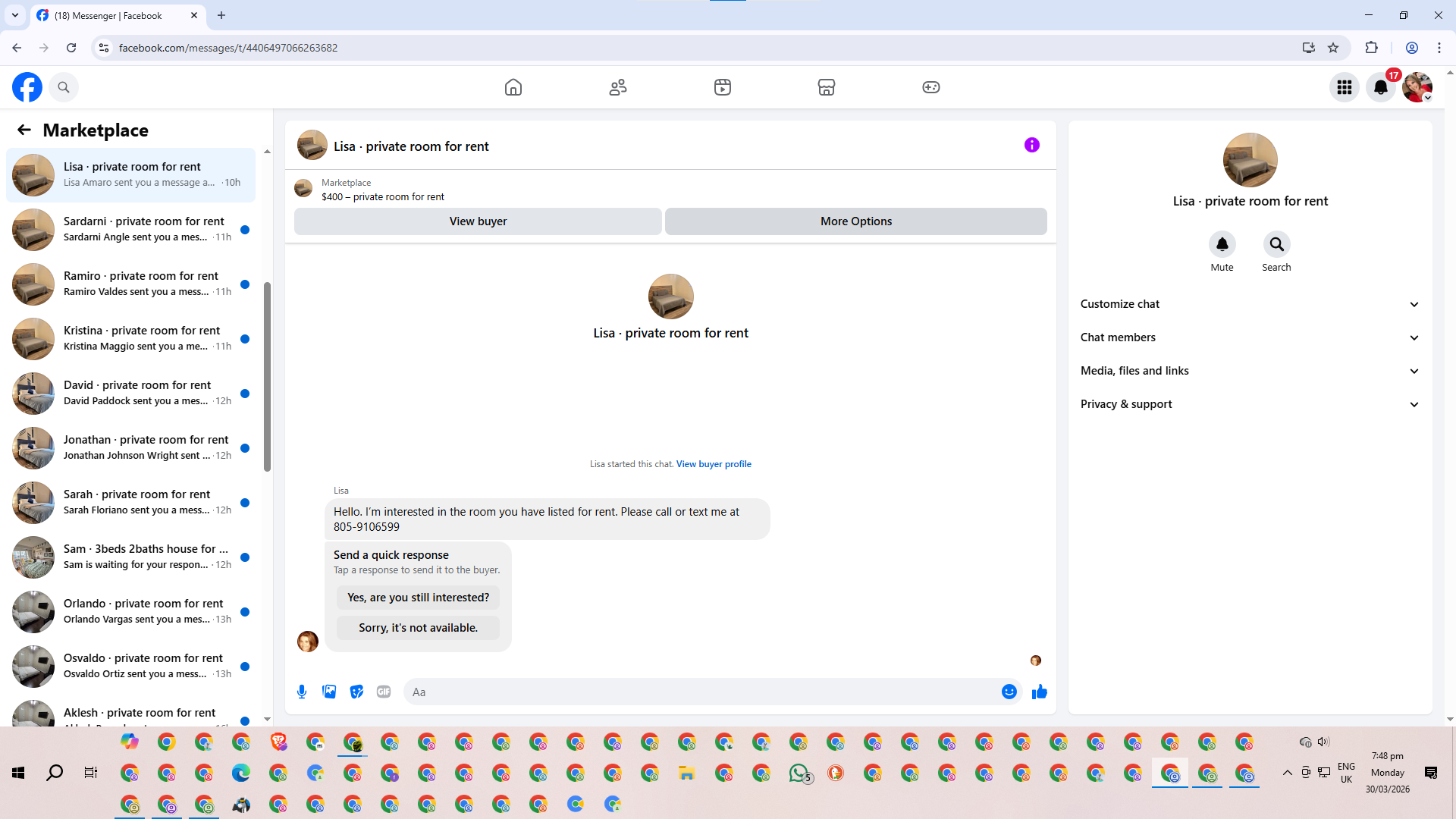Image resolution: width=1456 pixels, height=819 pixels.
Task: Expand Customize chat section
Action: [x=1250, y=304]
